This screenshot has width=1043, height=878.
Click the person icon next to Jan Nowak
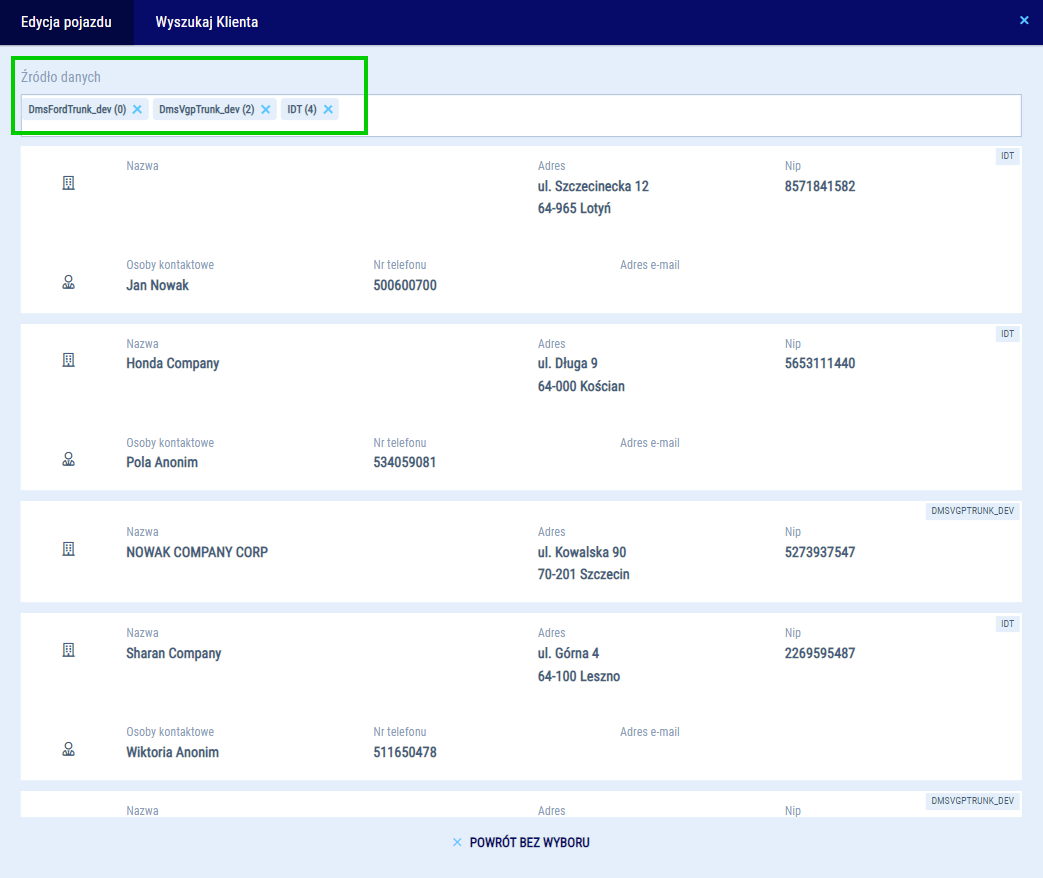click(x=69, y=283)
